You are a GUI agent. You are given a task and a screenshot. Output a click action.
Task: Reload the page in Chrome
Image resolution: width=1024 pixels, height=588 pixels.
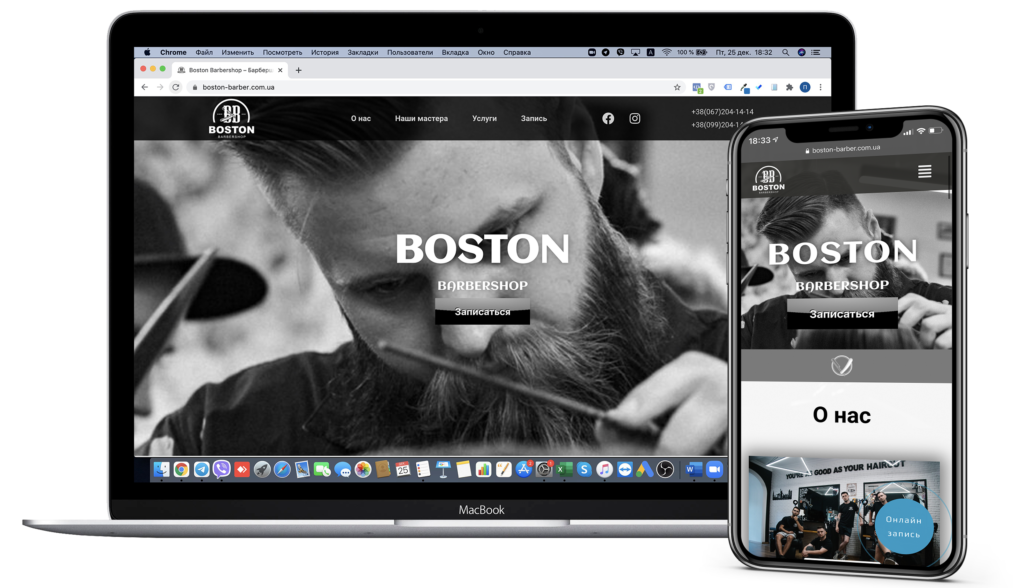coord(176,87)
